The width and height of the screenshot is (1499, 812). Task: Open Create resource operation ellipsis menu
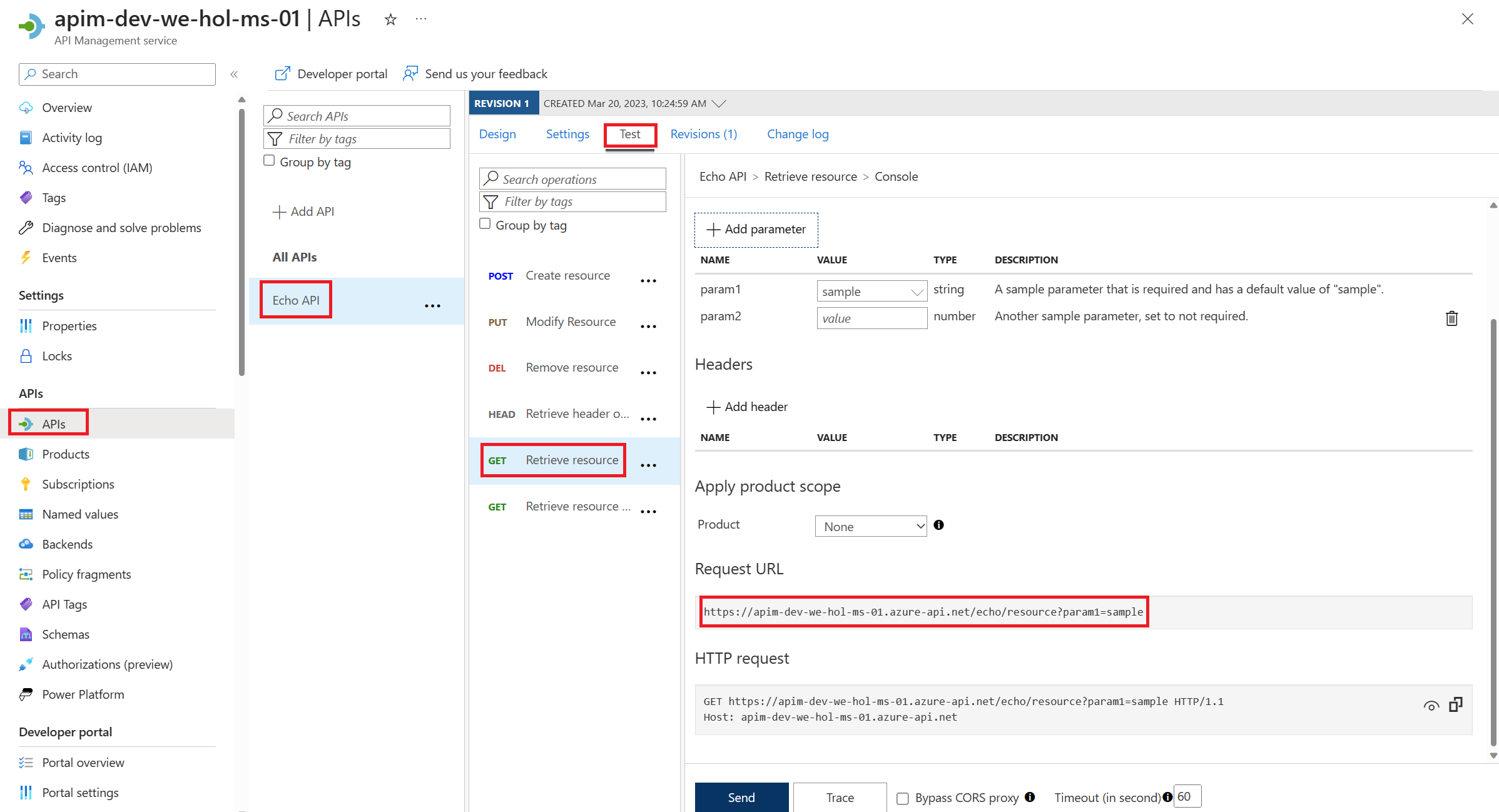(648, 280)
